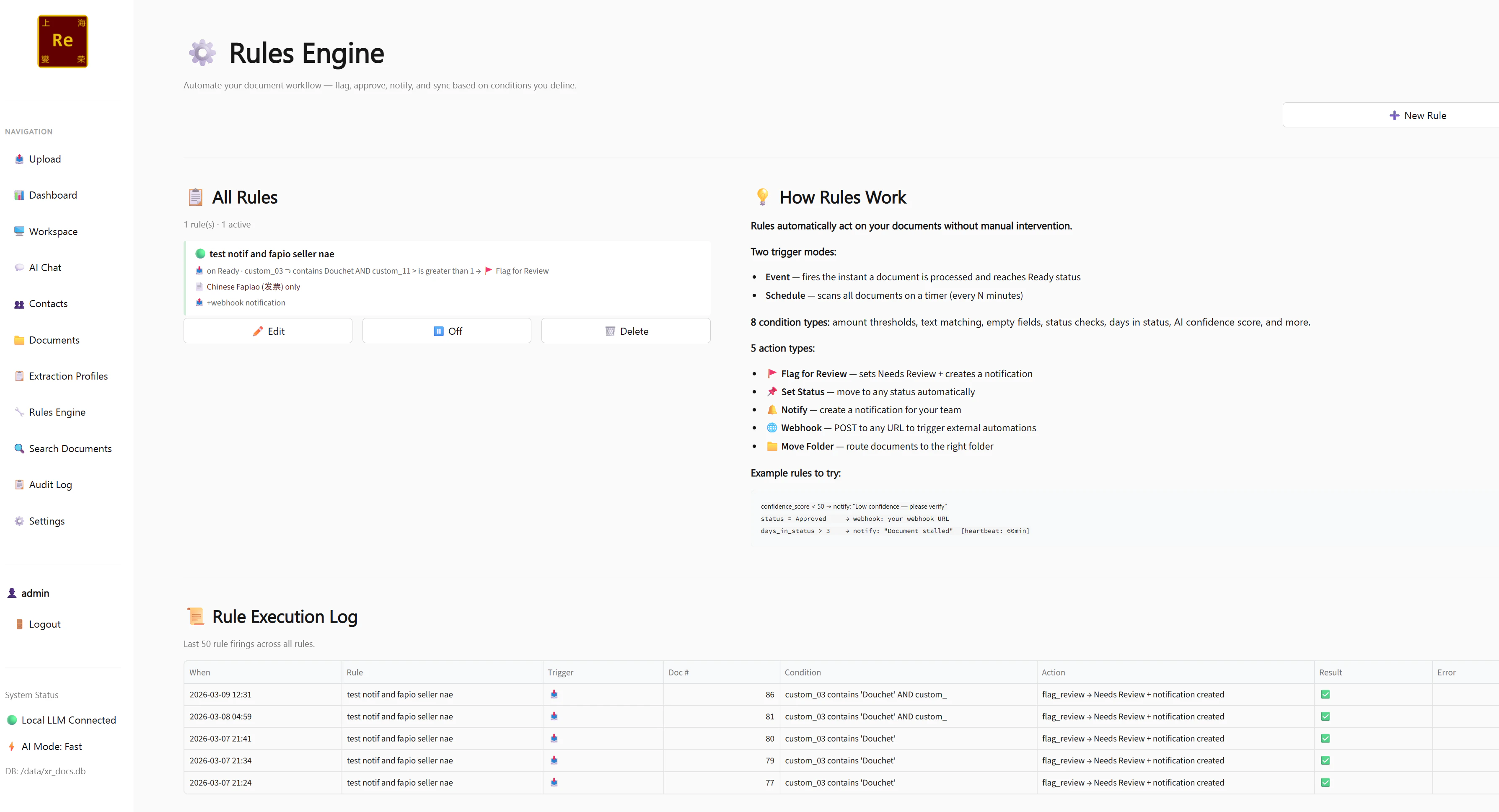The height and width of the screenshot is (812, 1499).
Task: Click the Workspace monitor icon
Action: point(19,231)
